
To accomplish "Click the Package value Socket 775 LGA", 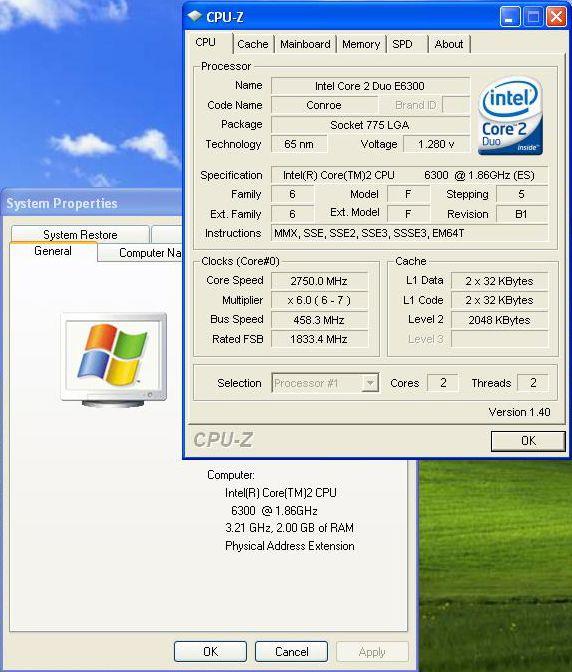I will pos(370,125).
